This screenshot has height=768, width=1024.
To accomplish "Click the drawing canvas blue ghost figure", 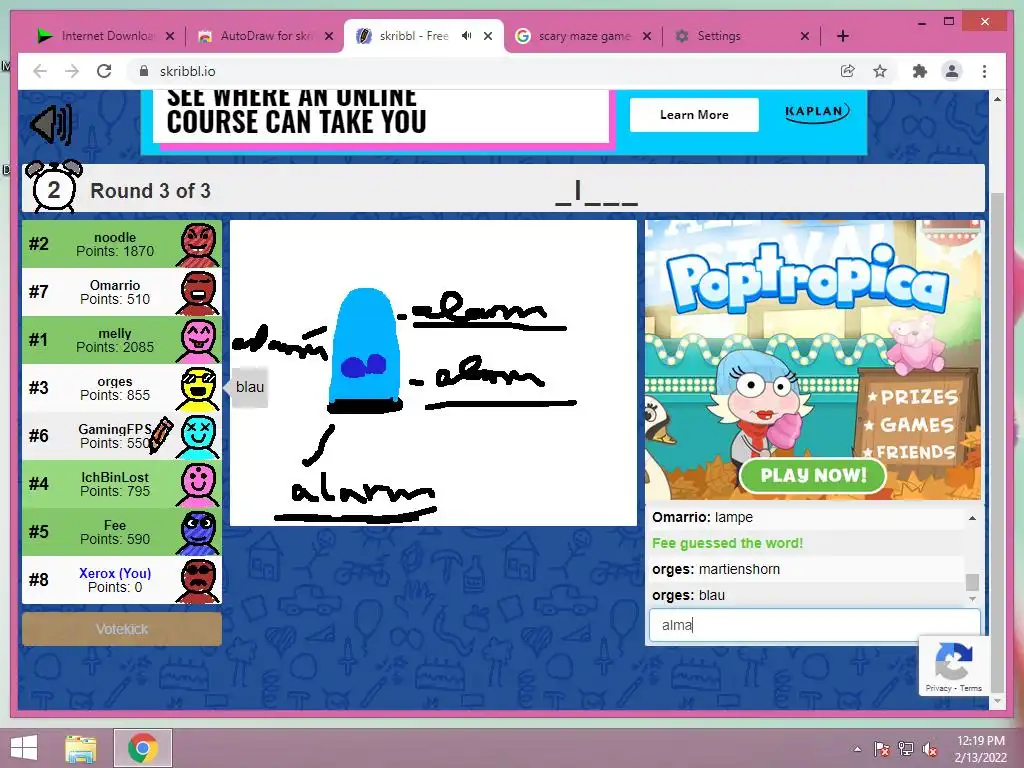I will coord(365,350).
